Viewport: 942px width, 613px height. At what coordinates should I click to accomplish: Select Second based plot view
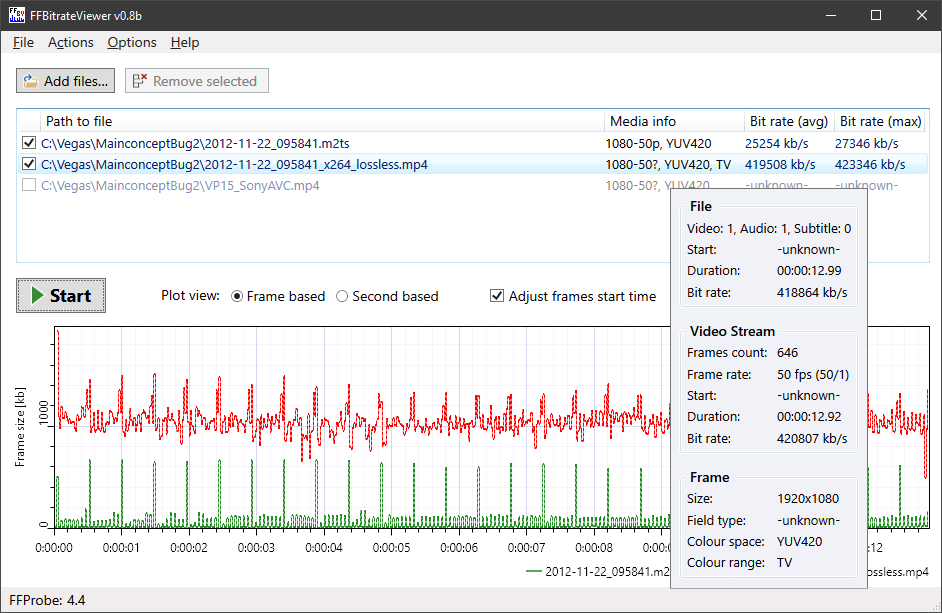pos(387,296)
